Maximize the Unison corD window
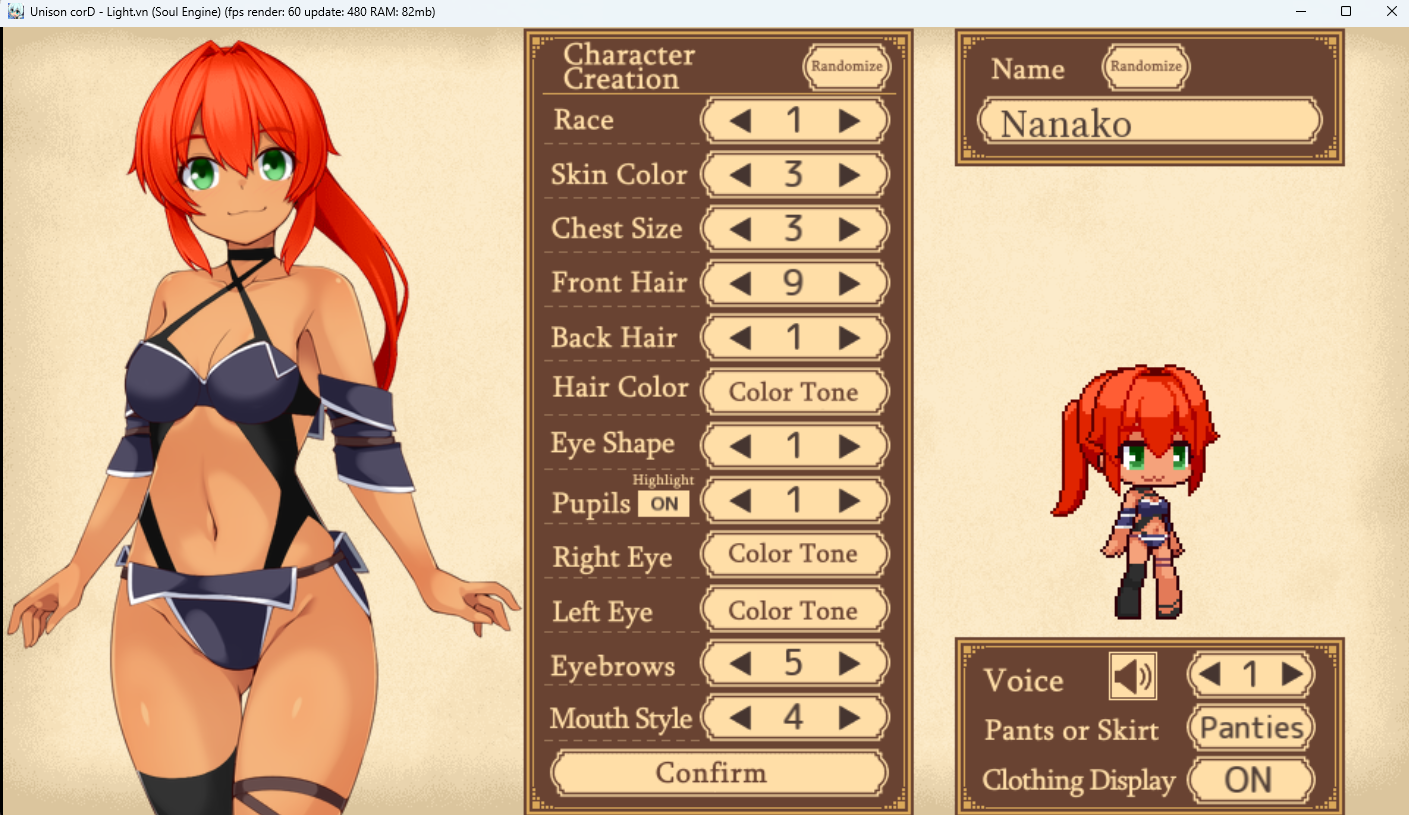1409x815 pixels. 1346,12
